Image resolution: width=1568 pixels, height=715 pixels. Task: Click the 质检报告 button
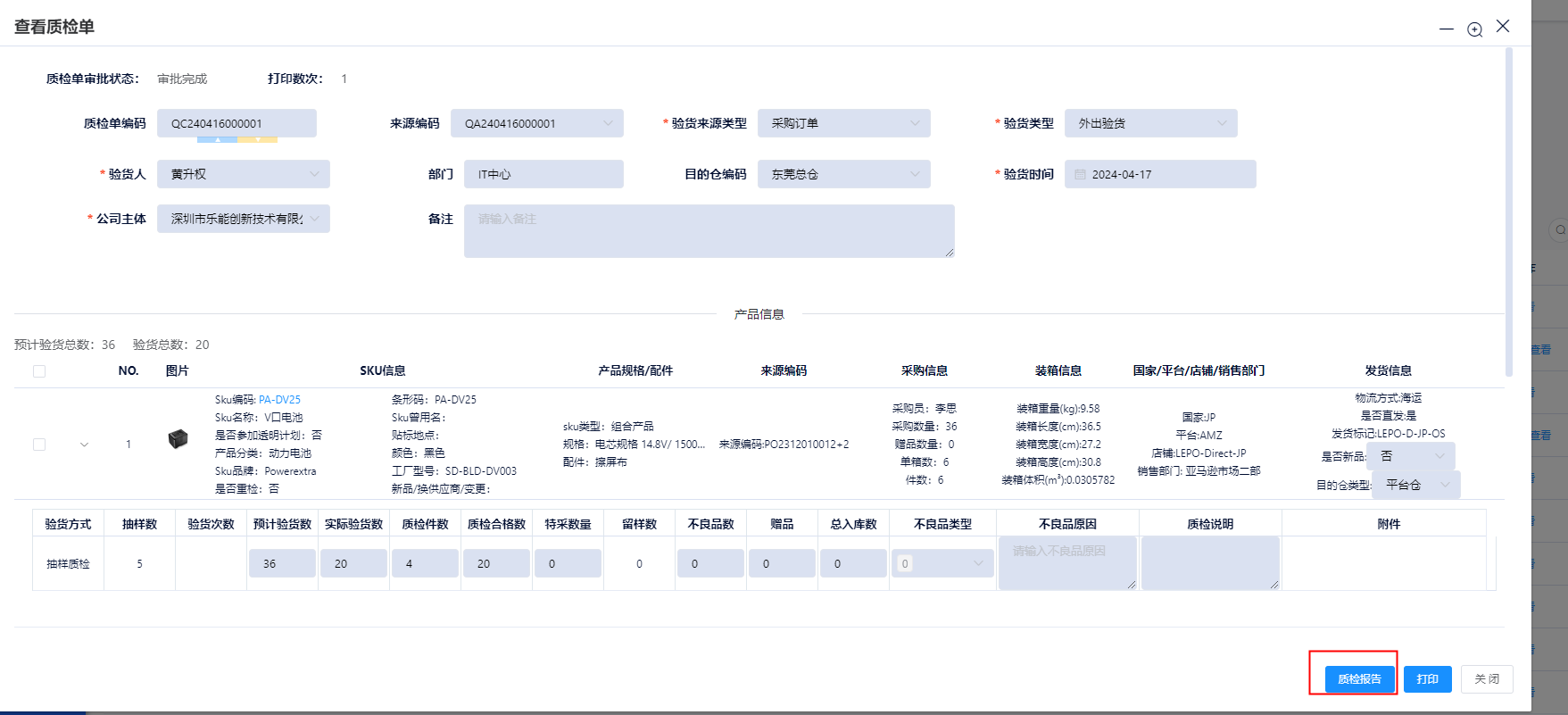(1359, 679)
